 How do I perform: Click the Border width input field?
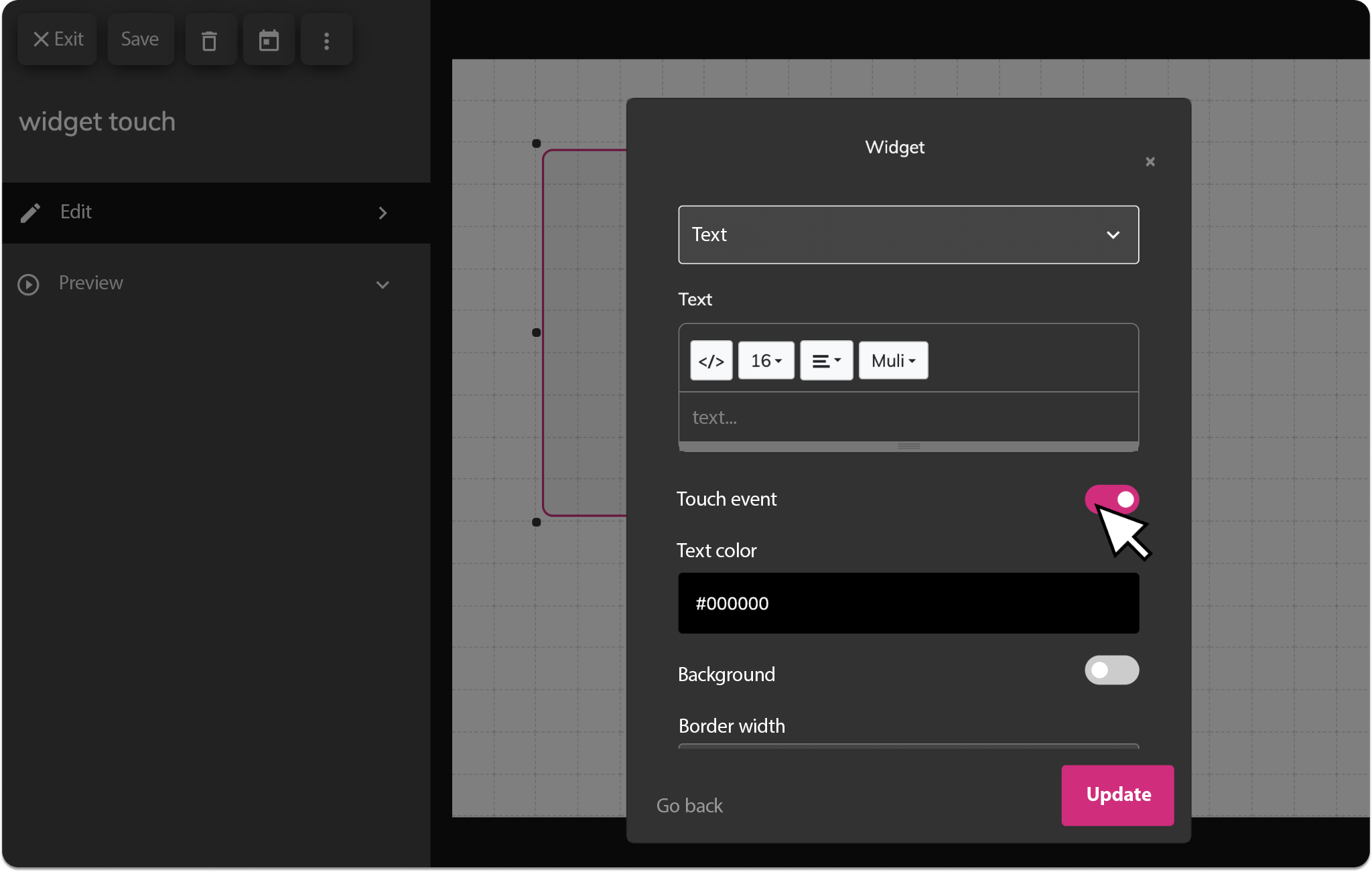click(908, 746)
